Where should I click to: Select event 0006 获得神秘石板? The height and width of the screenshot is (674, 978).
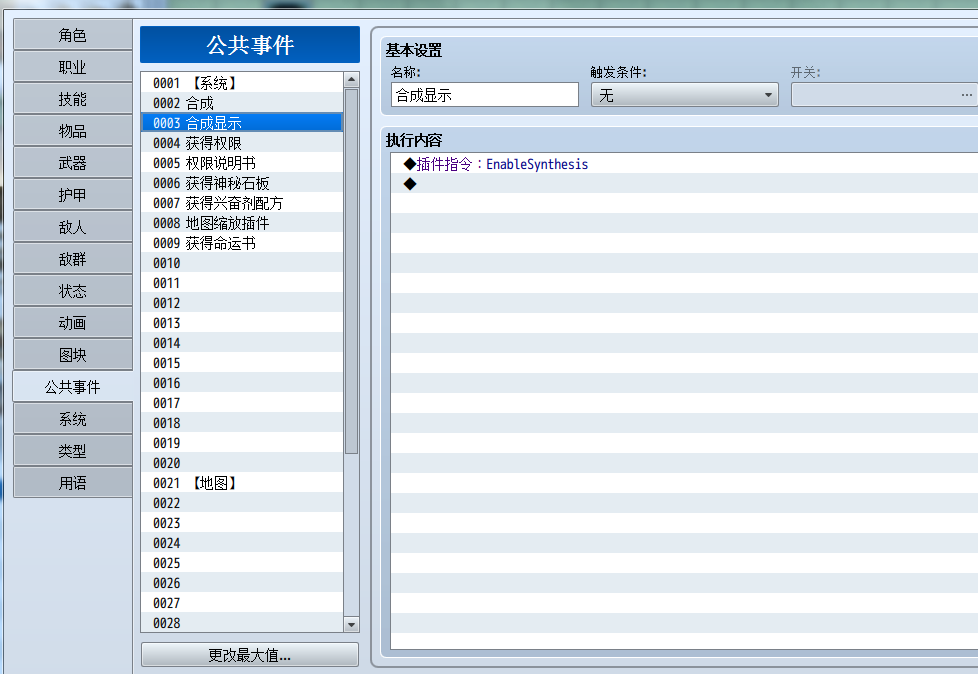[x=242, y=183]
